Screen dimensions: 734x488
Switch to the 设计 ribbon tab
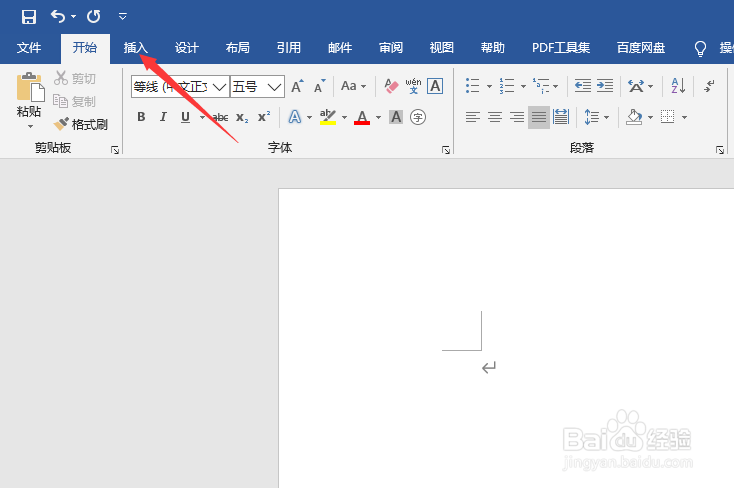click(x=187, y=48)
